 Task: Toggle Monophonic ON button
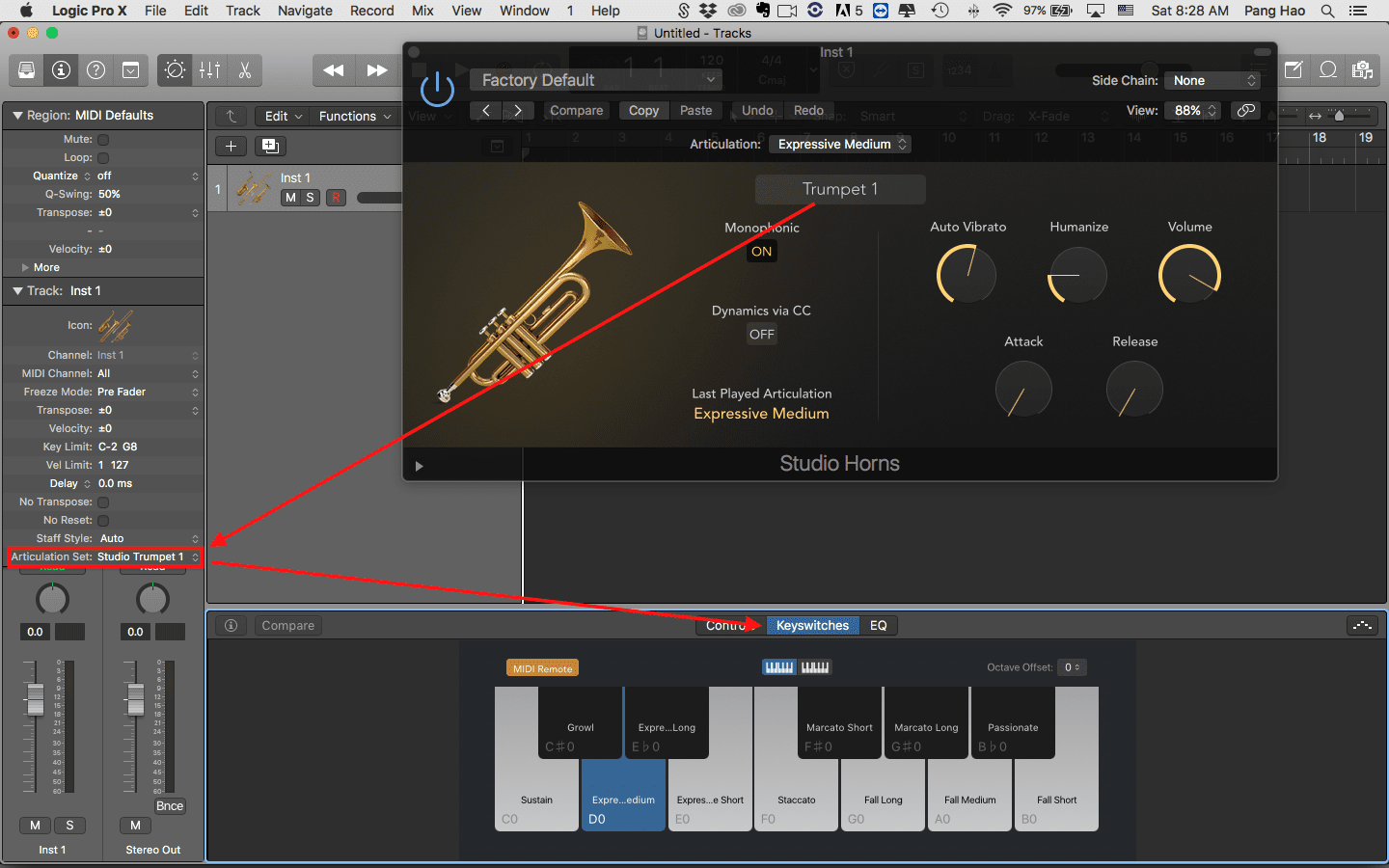tap(762, 252)
